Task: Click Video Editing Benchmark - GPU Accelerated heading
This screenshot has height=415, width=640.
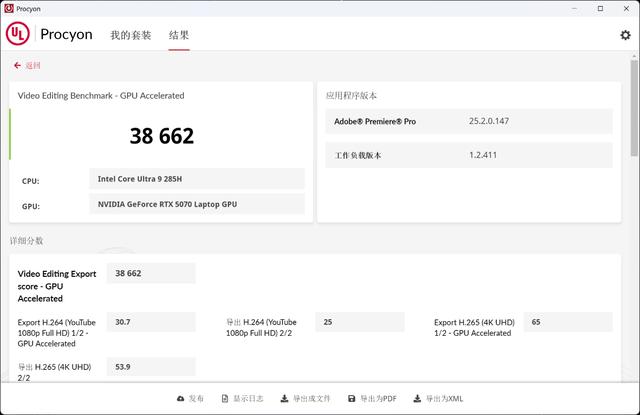Action: coord(101,95)
